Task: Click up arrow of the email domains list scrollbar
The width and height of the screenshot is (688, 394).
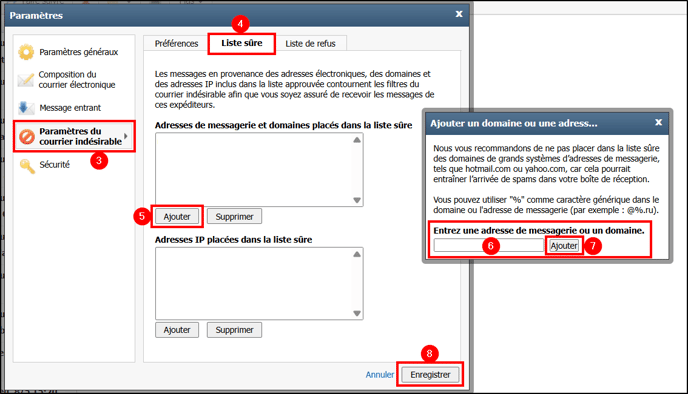Action: 357,140
